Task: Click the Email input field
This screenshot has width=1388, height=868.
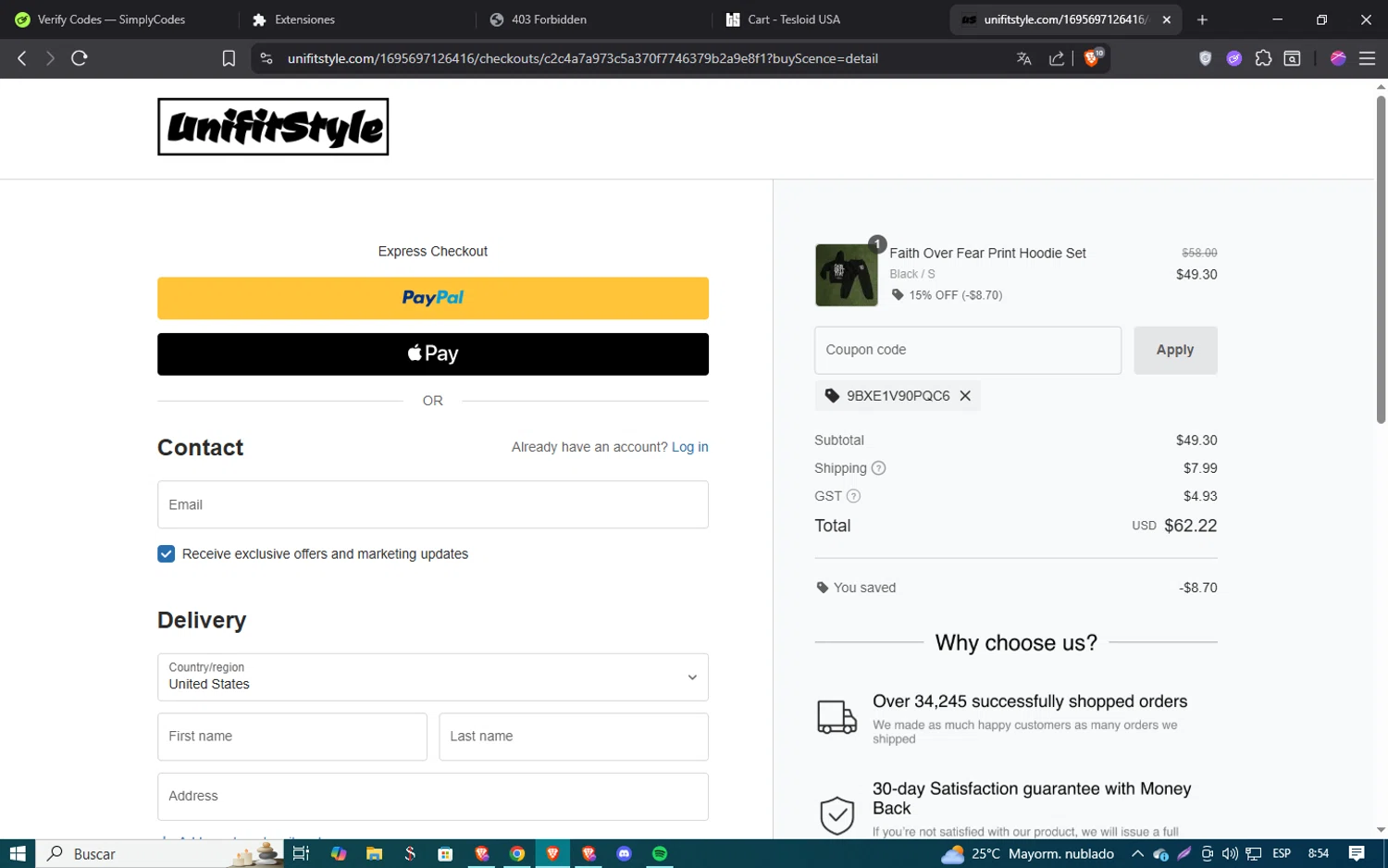Action: (x=433, y=504)
